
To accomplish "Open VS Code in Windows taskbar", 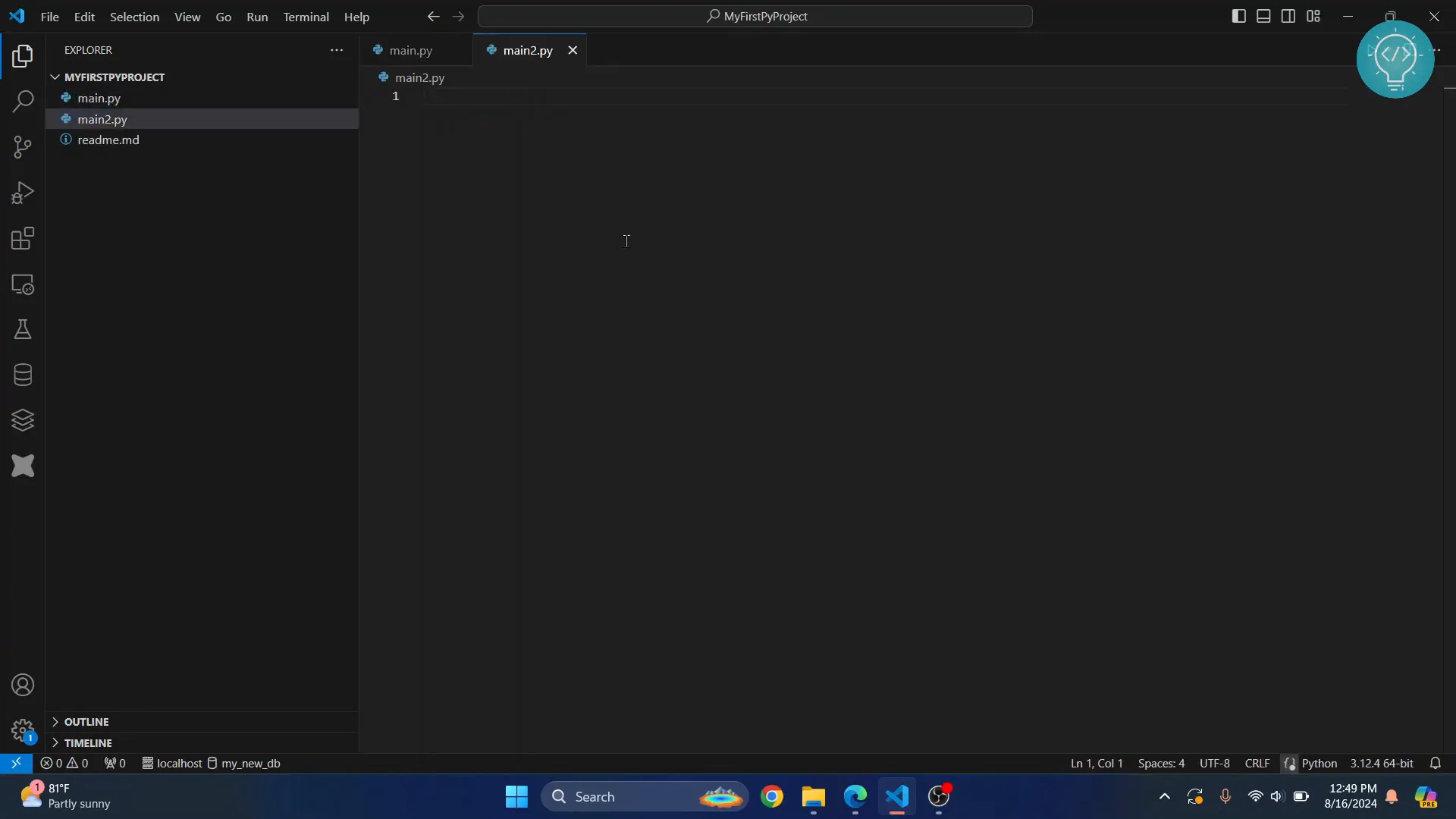I will pos(897,796).
